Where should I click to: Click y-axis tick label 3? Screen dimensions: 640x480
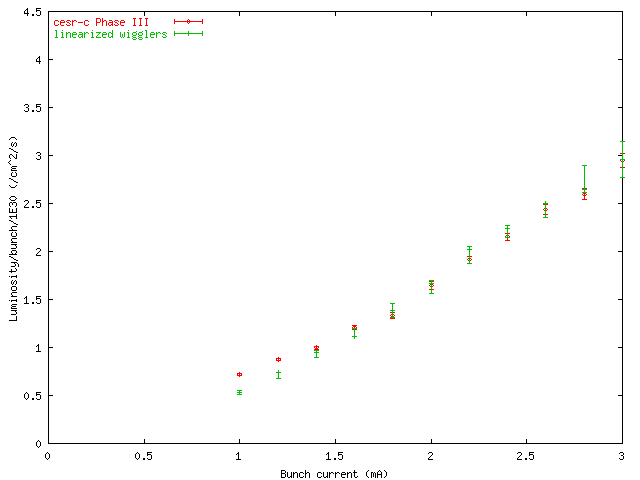click(38, 156)
